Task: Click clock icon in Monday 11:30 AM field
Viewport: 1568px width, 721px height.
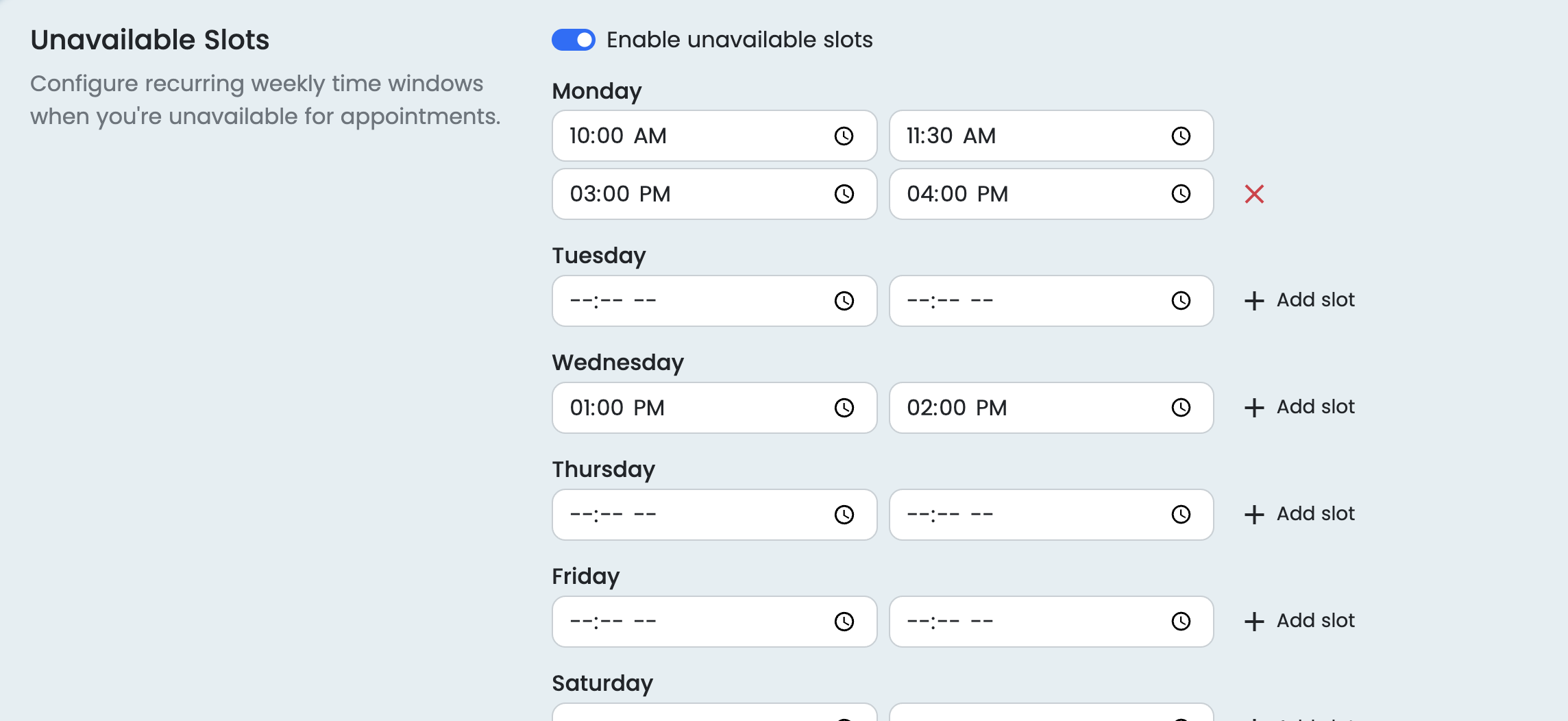Action: (x=1181, y=136)
